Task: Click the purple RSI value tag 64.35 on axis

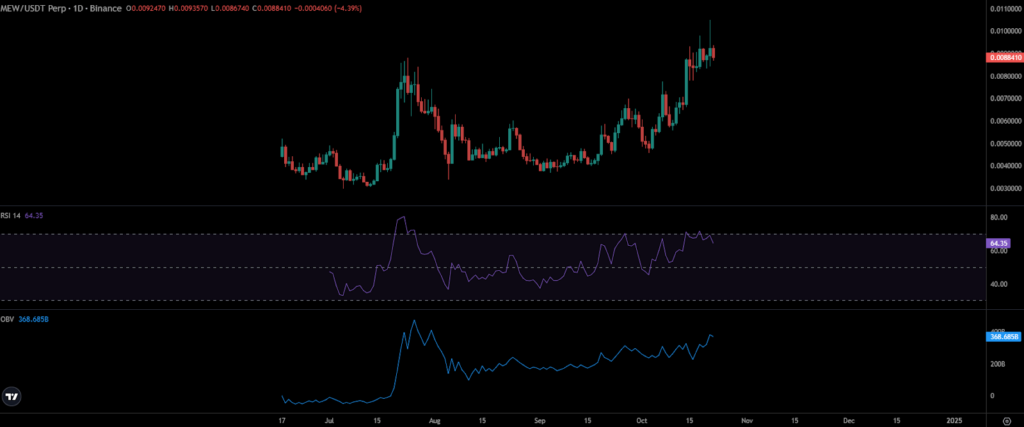Action: (x=999, y=243)
